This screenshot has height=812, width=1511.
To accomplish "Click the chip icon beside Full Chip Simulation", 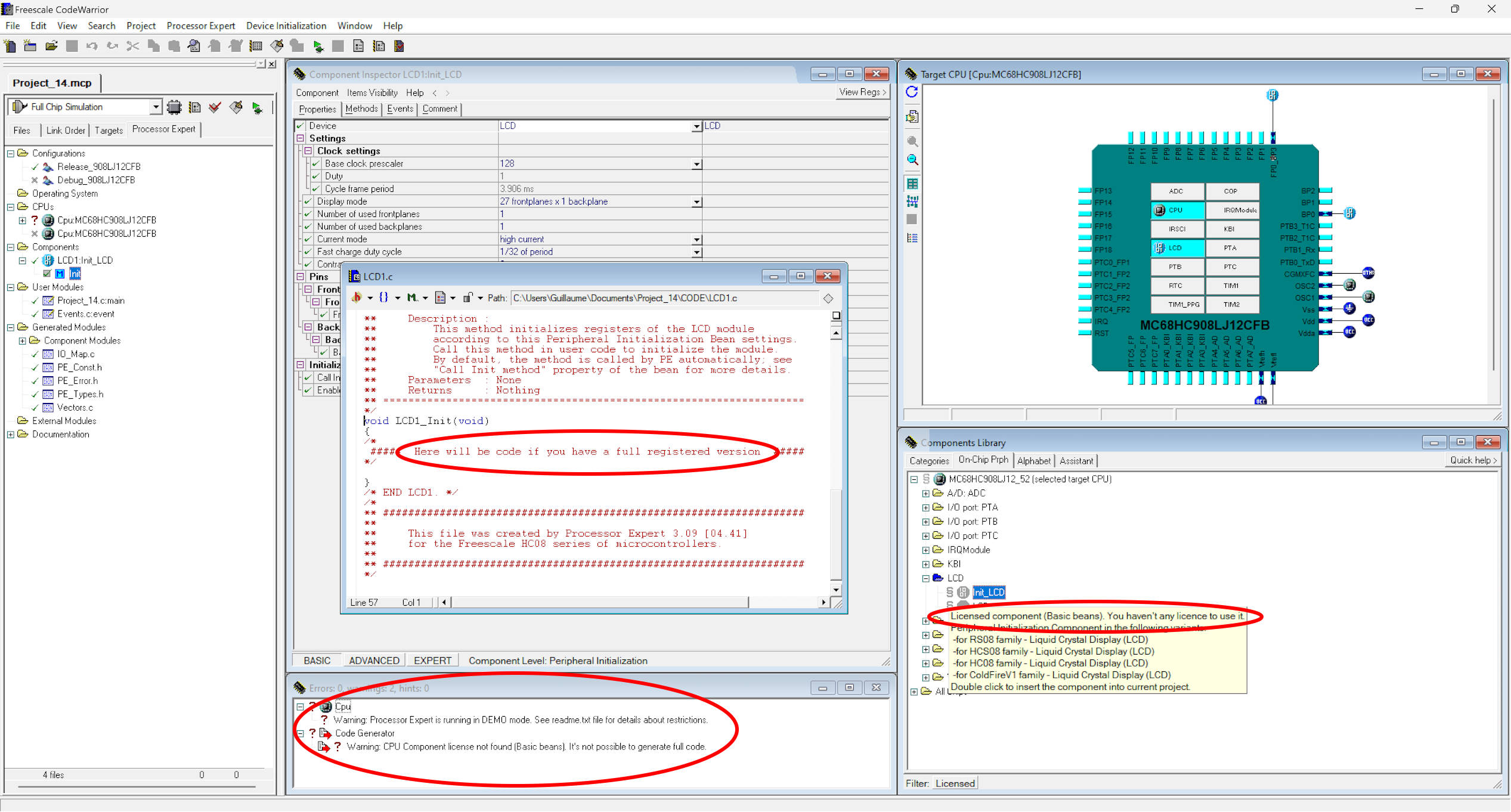I will (174, 107).
